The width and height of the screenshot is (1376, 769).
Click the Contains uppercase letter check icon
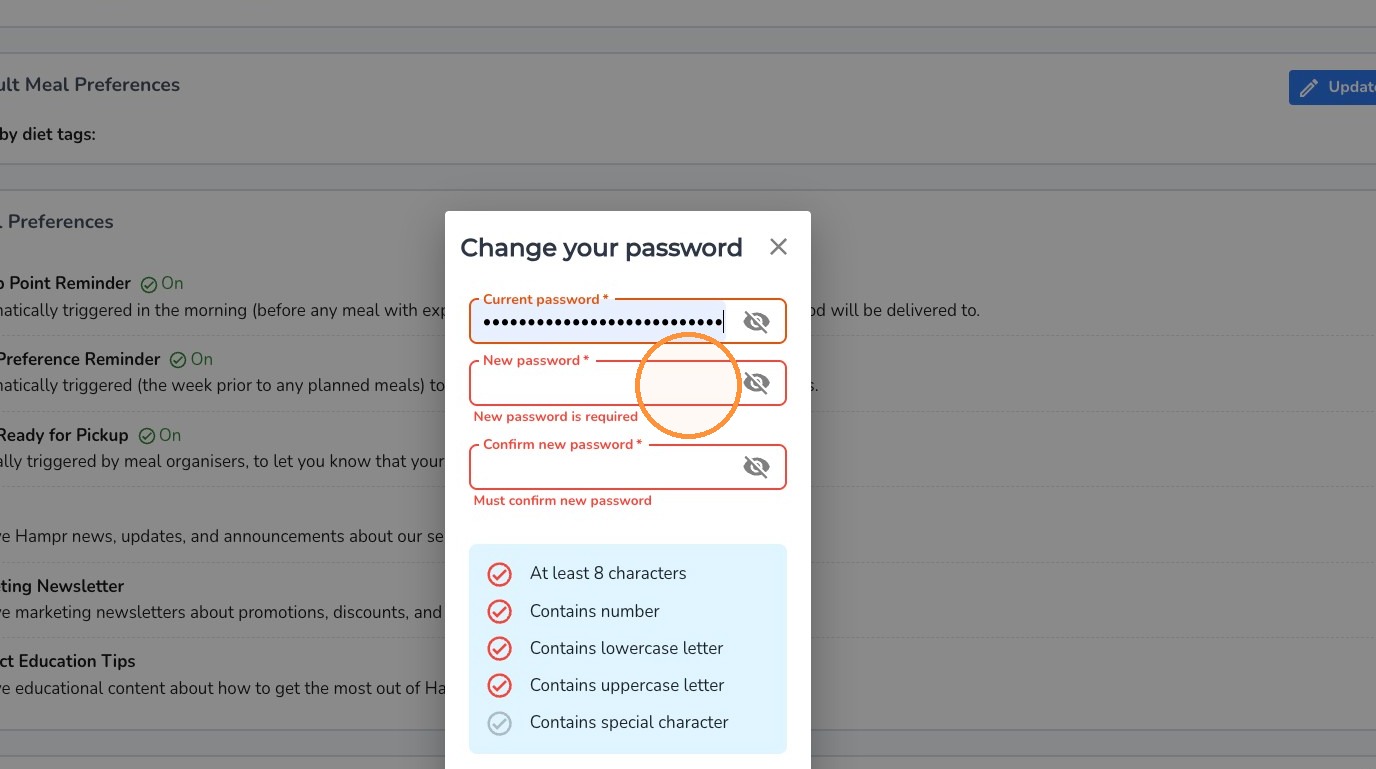[x=499, y=685]
